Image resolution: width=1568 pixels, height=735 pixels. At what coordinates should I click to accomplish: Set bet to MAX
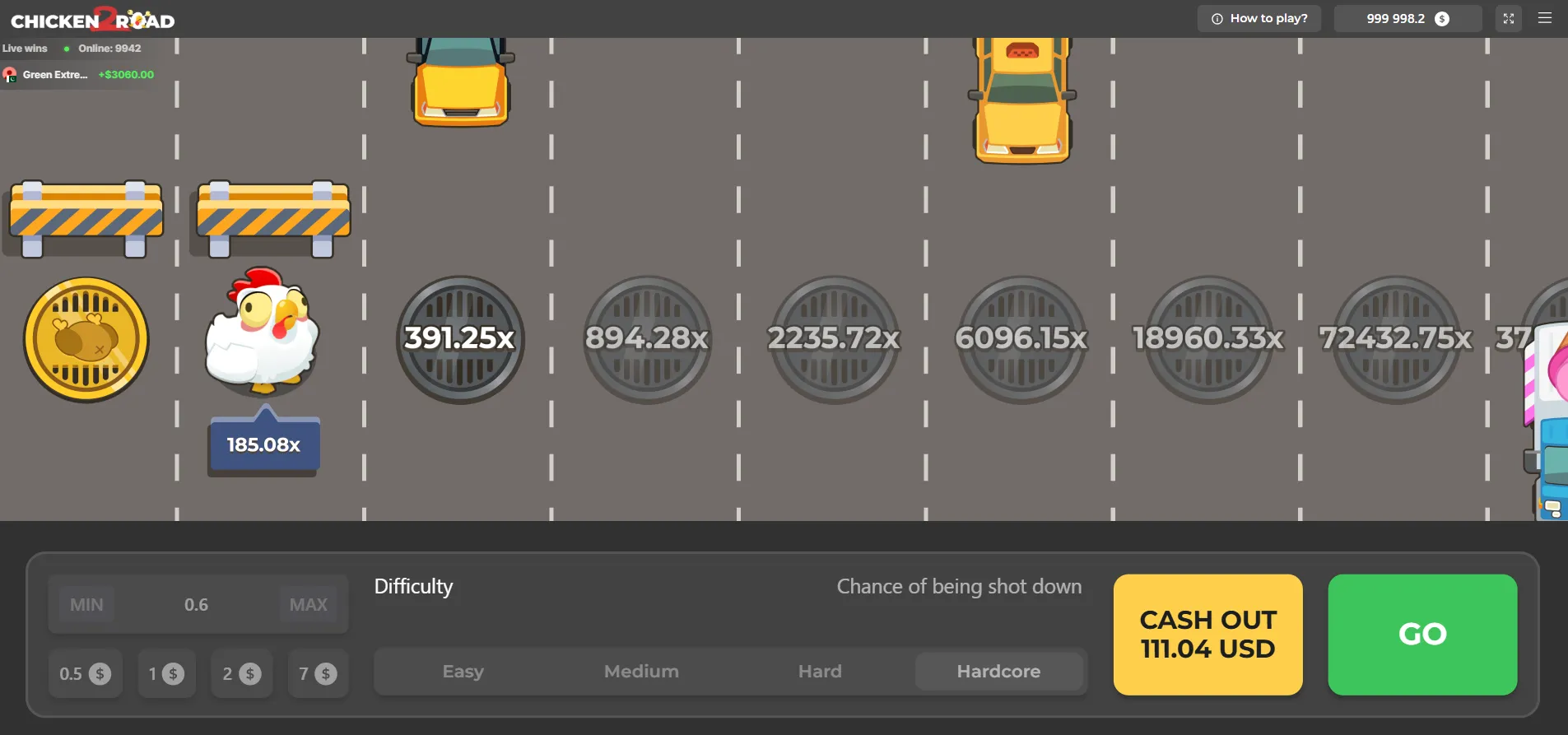(x=309, y=605)
